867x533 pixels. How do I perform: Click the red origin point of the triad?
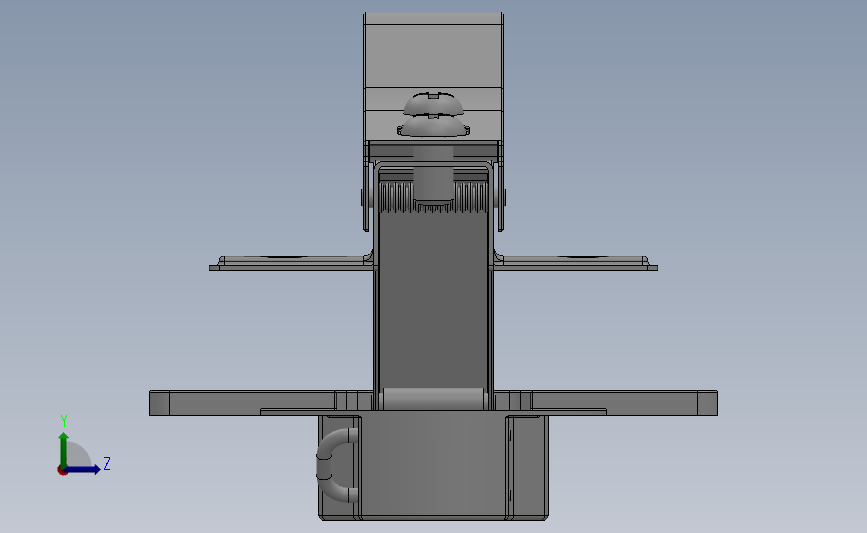click(x=62, y=471)
